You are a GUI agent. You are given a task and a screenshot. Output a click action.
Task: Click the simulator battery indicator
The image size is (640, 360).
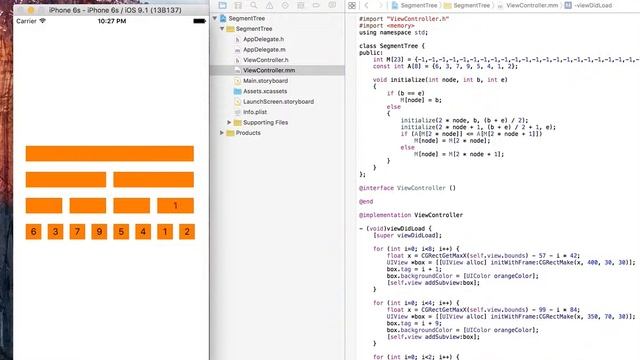coord(199,21)
